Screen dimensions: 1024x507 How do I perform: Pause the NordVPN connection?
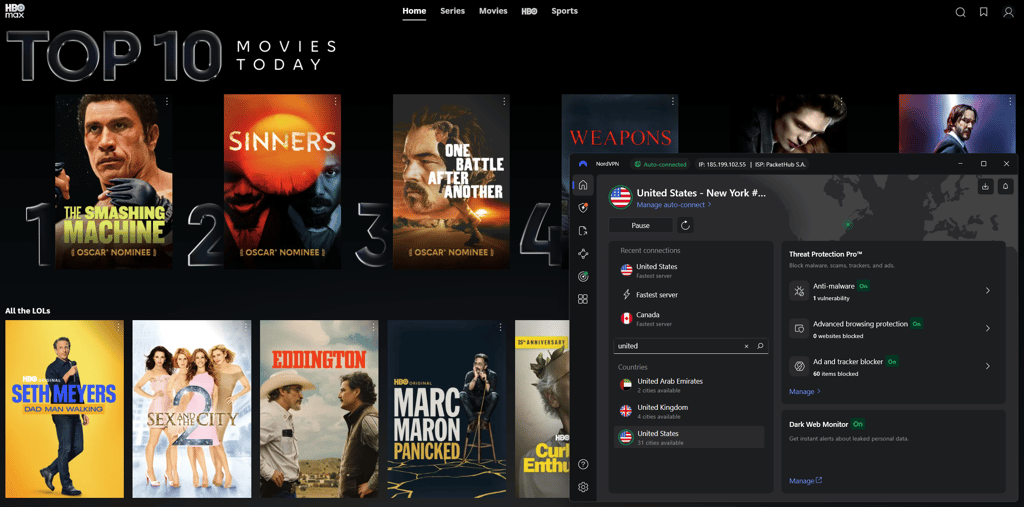(x=641, y=225)
